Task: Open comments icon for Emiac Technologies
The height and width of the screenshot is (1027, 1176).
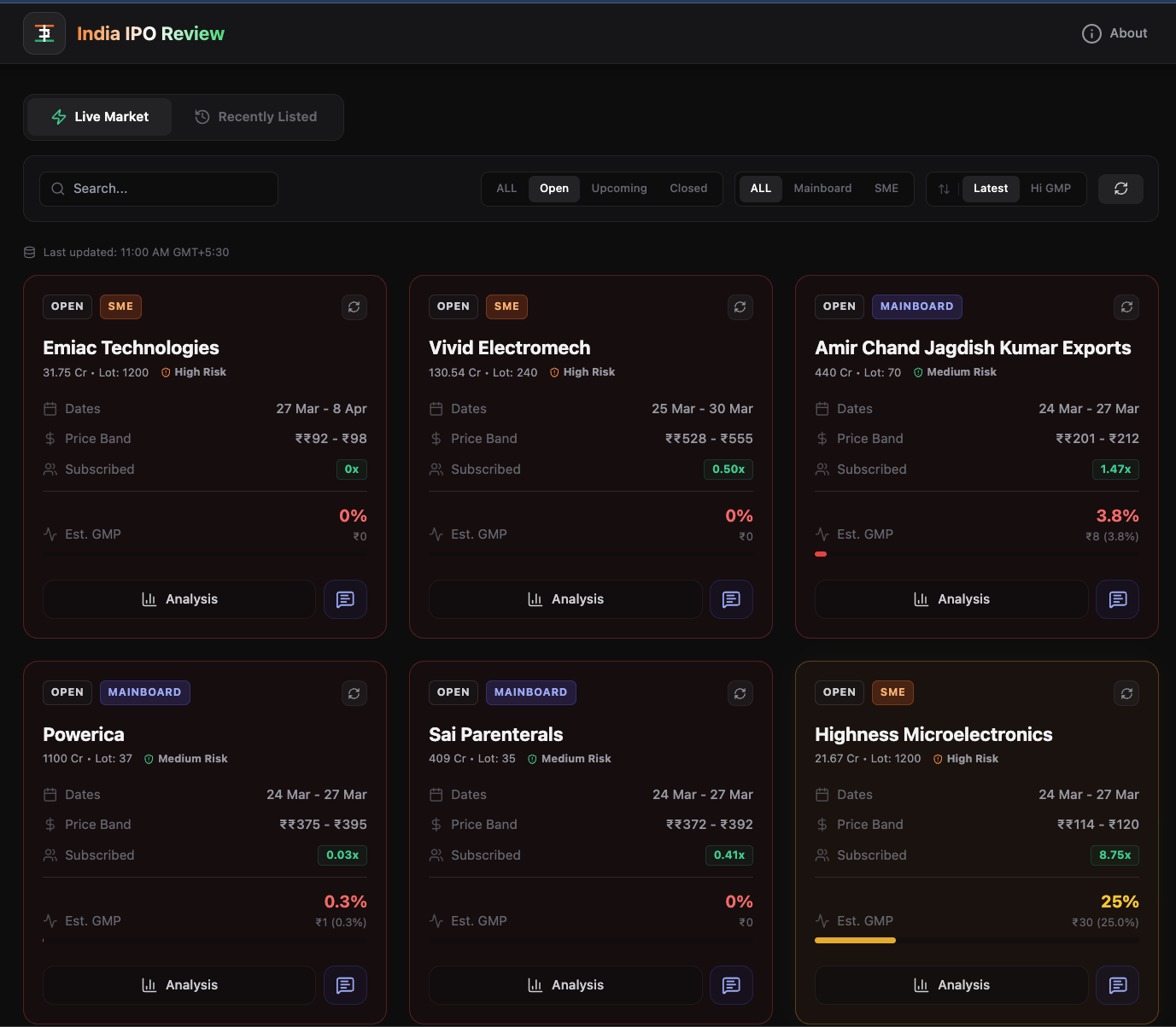Action: (x=345, y=599)
